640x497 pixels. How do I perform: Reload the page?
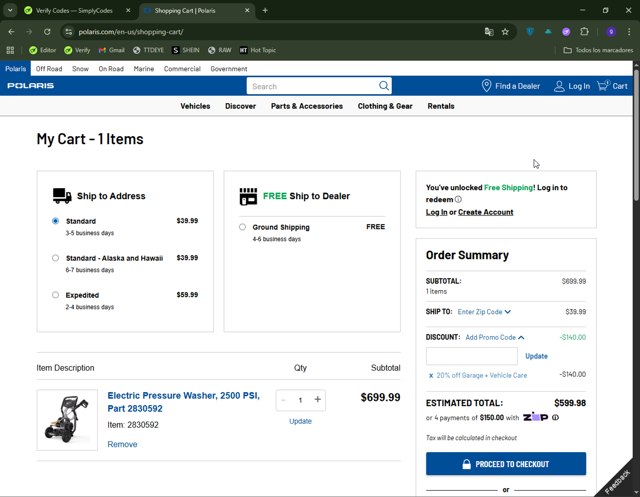point(47,31)
